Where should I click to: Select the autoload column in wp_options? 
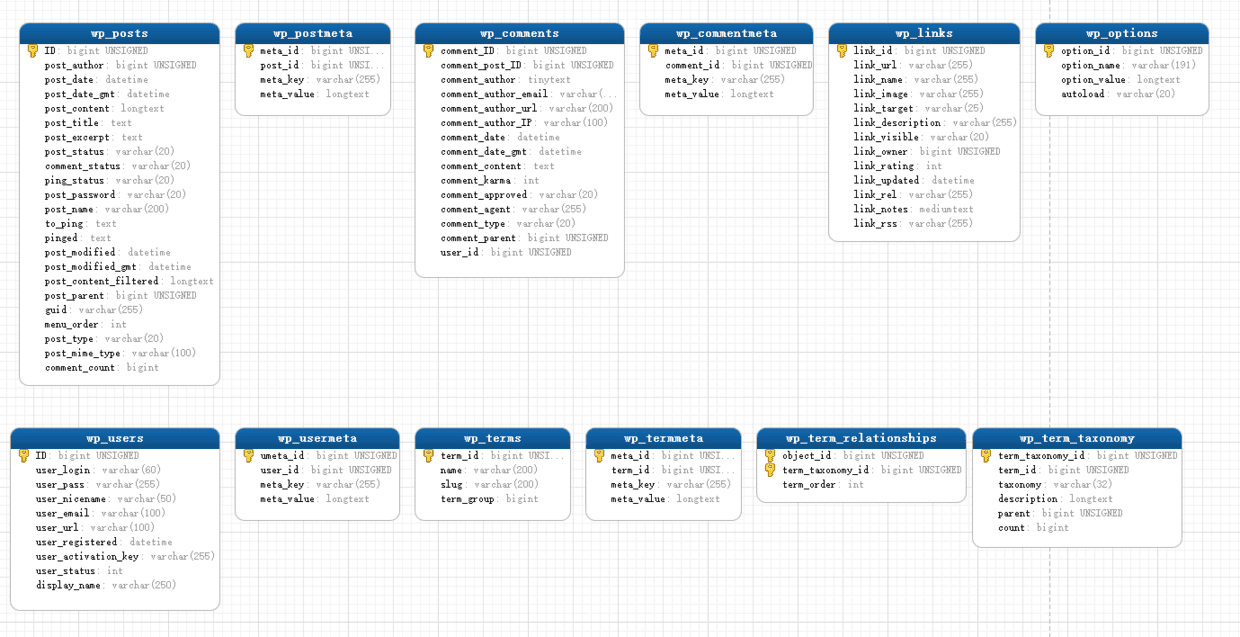1084,94
